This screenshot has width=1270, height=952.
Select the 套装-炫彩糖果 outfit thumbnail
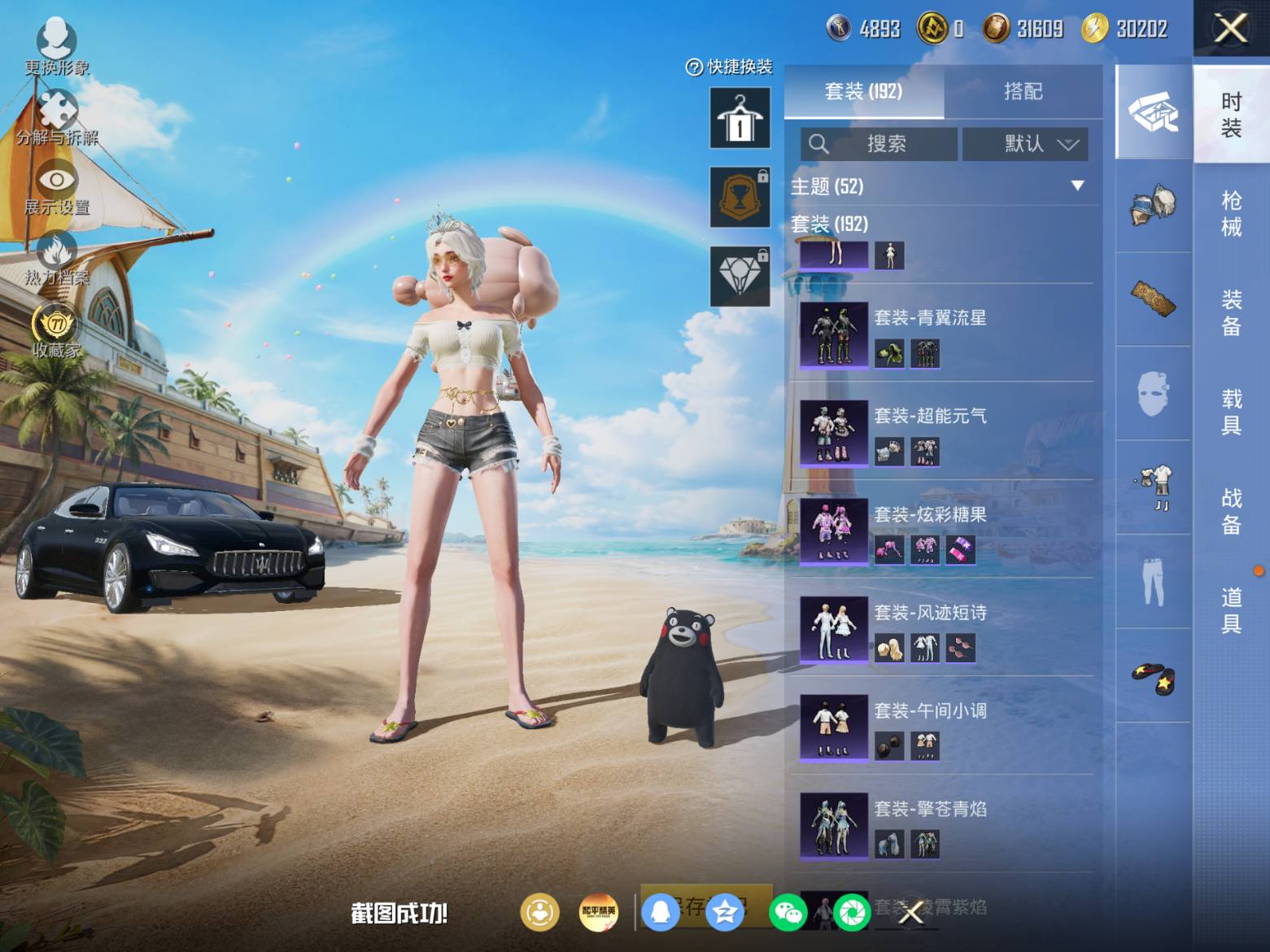[834, 532]
